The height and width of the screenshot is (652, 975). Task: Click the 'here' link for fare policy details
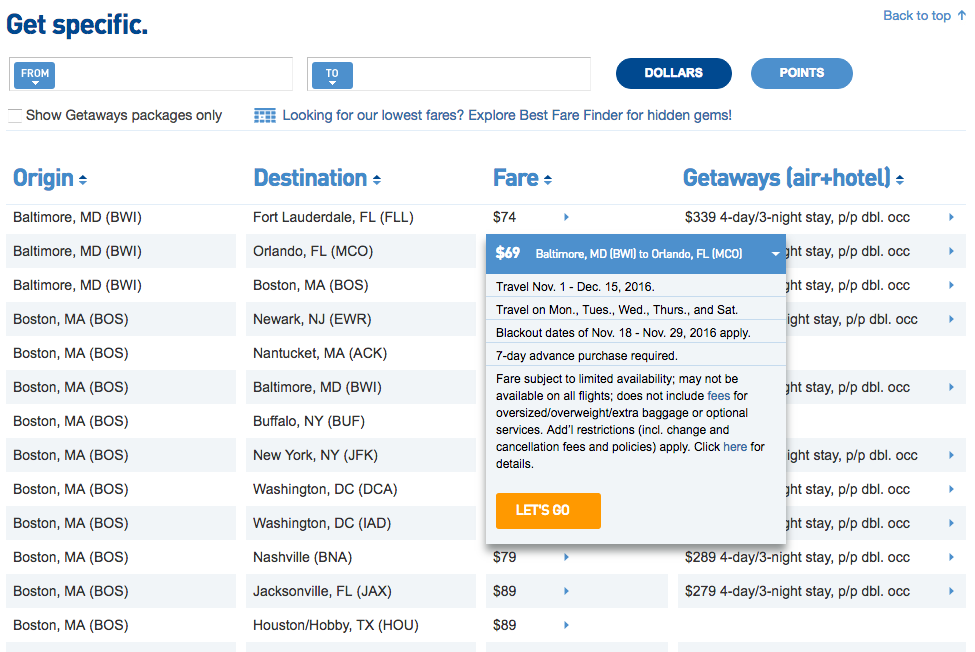click(x=735, y=446)
